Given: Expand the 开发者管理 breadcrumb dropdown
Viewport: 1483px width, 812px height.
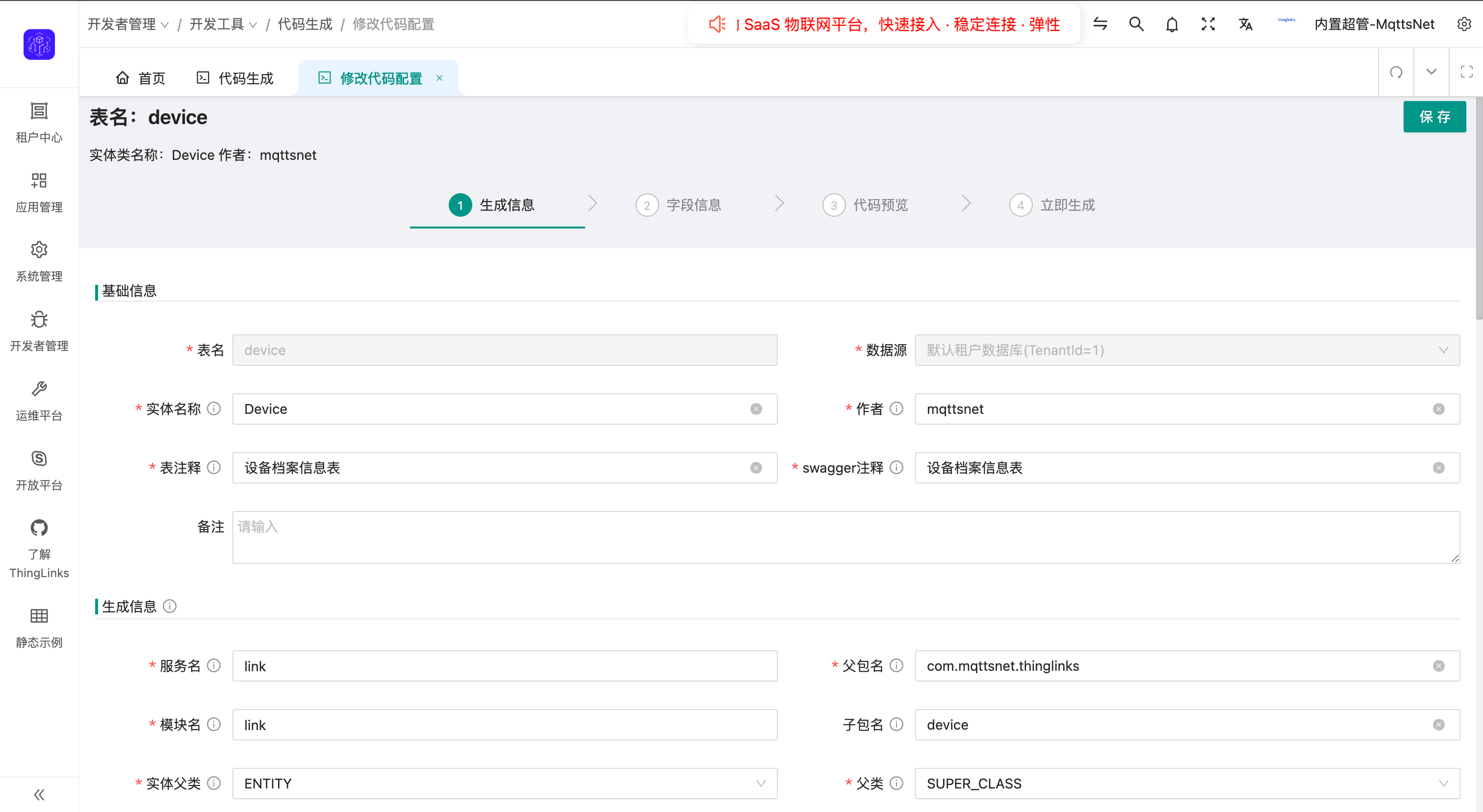Looking at the screenshot, I should [128, 24].
